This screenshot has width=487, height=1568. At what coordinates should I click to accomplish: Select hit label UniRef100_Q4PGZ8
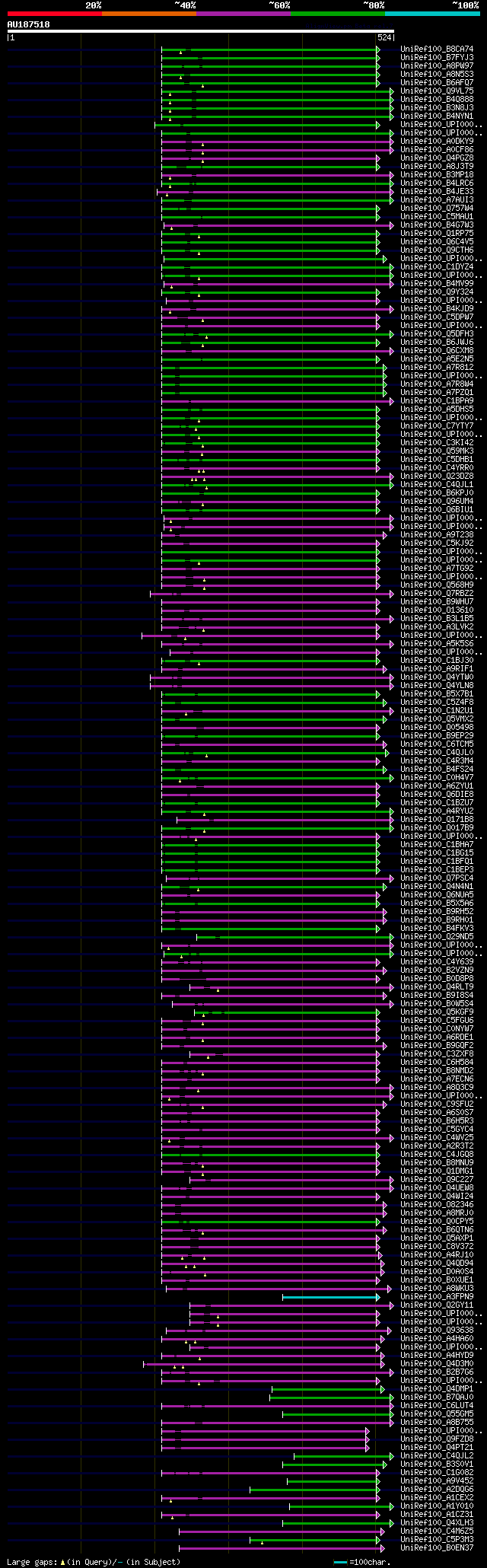(437, 158)
